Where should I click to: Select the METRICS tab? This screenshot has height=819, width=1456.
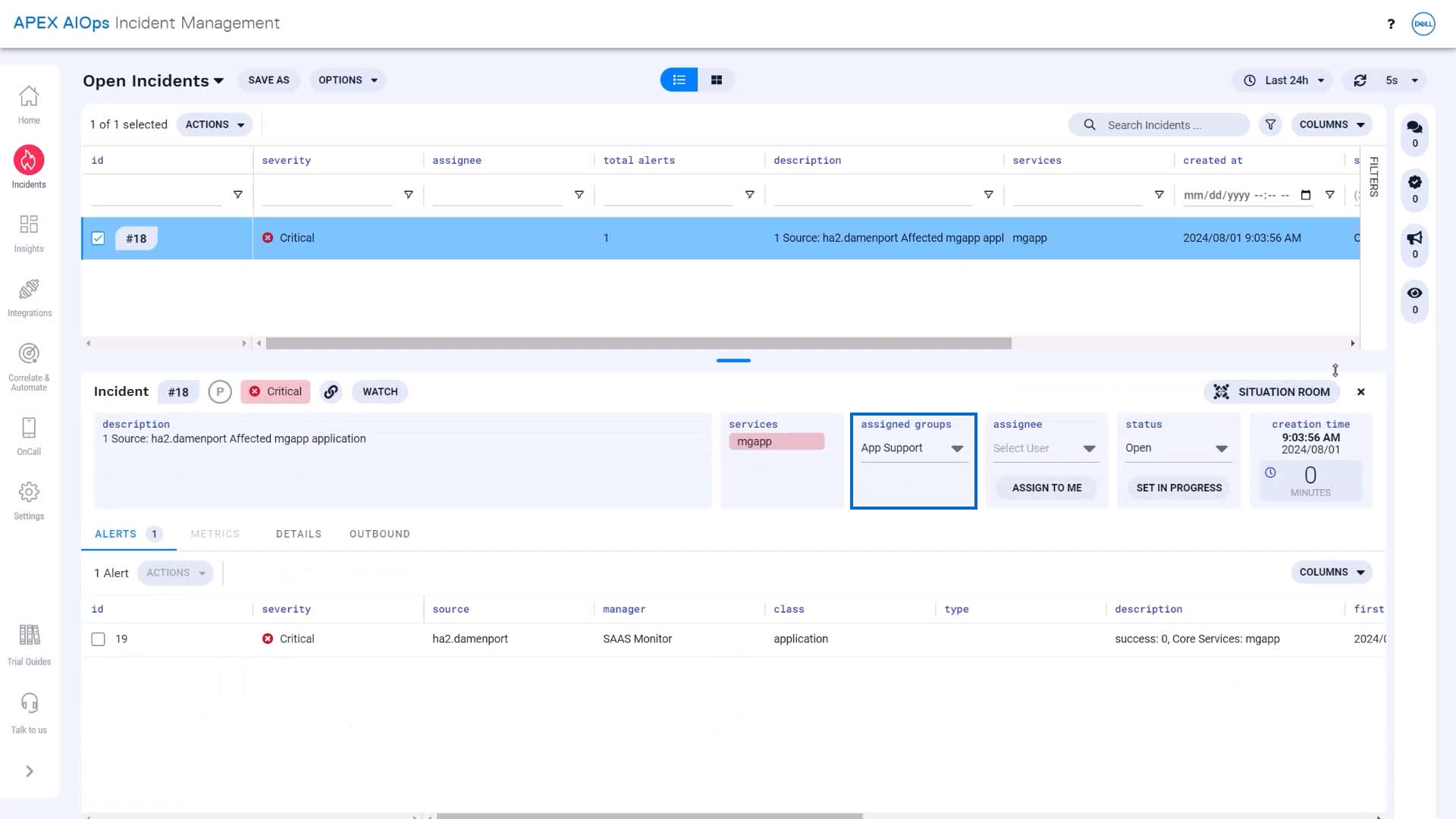(215, 535)
